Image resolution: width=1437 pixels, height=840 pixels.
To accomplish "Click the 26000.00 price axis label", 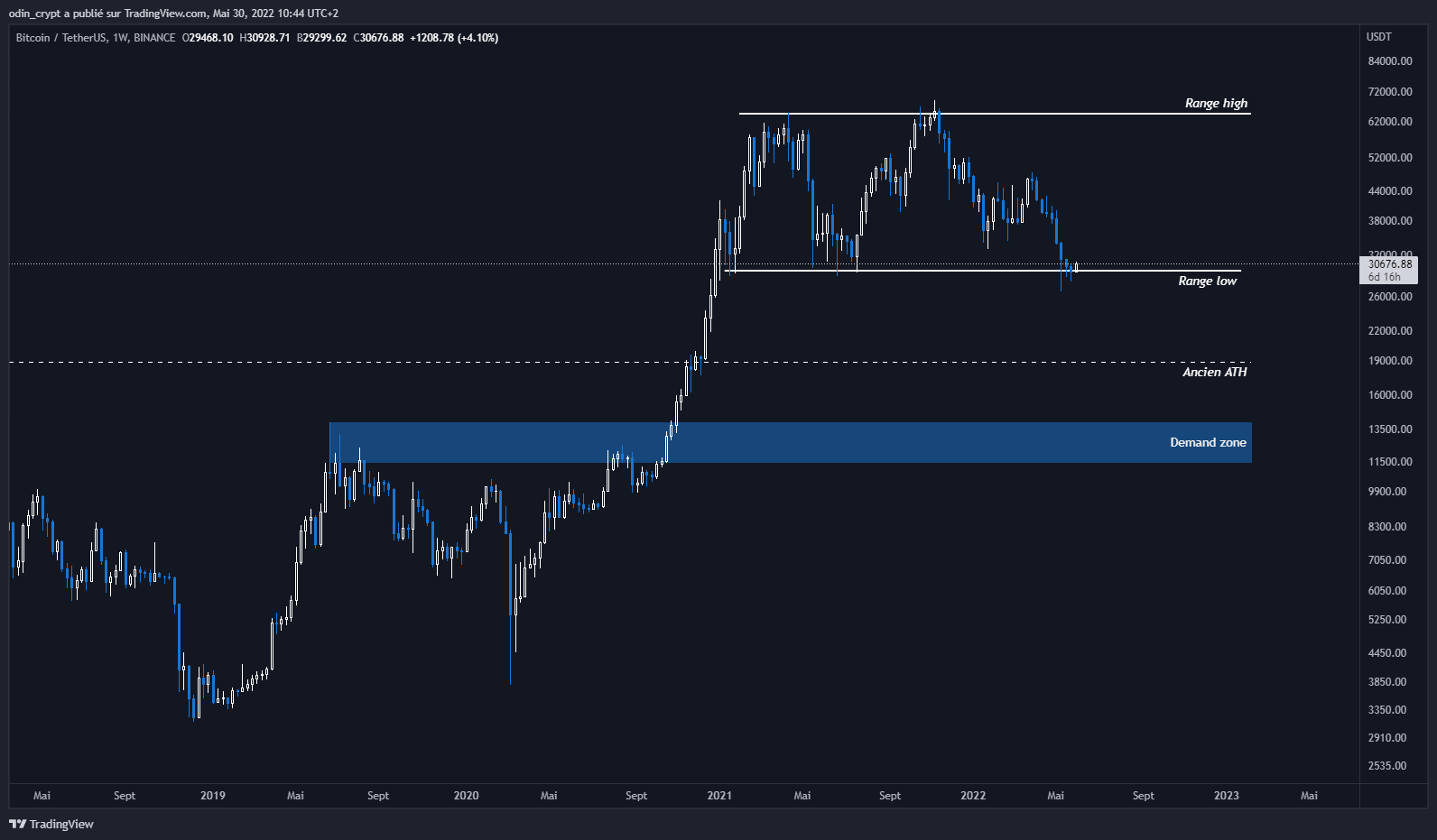I will click(1390, 297).
